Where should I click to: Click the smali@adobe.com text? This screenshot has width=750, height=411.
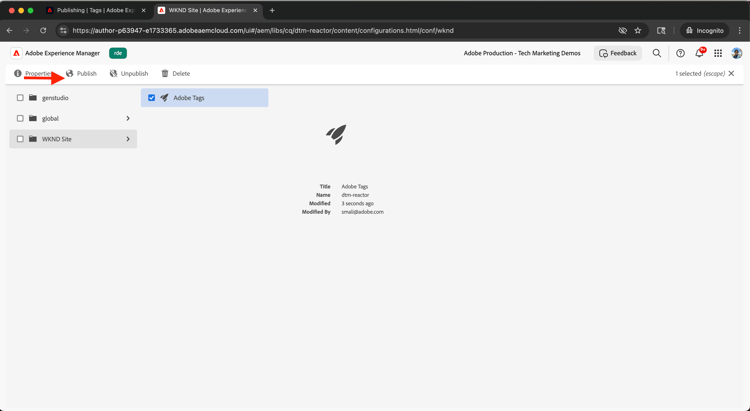click(362, 211)
